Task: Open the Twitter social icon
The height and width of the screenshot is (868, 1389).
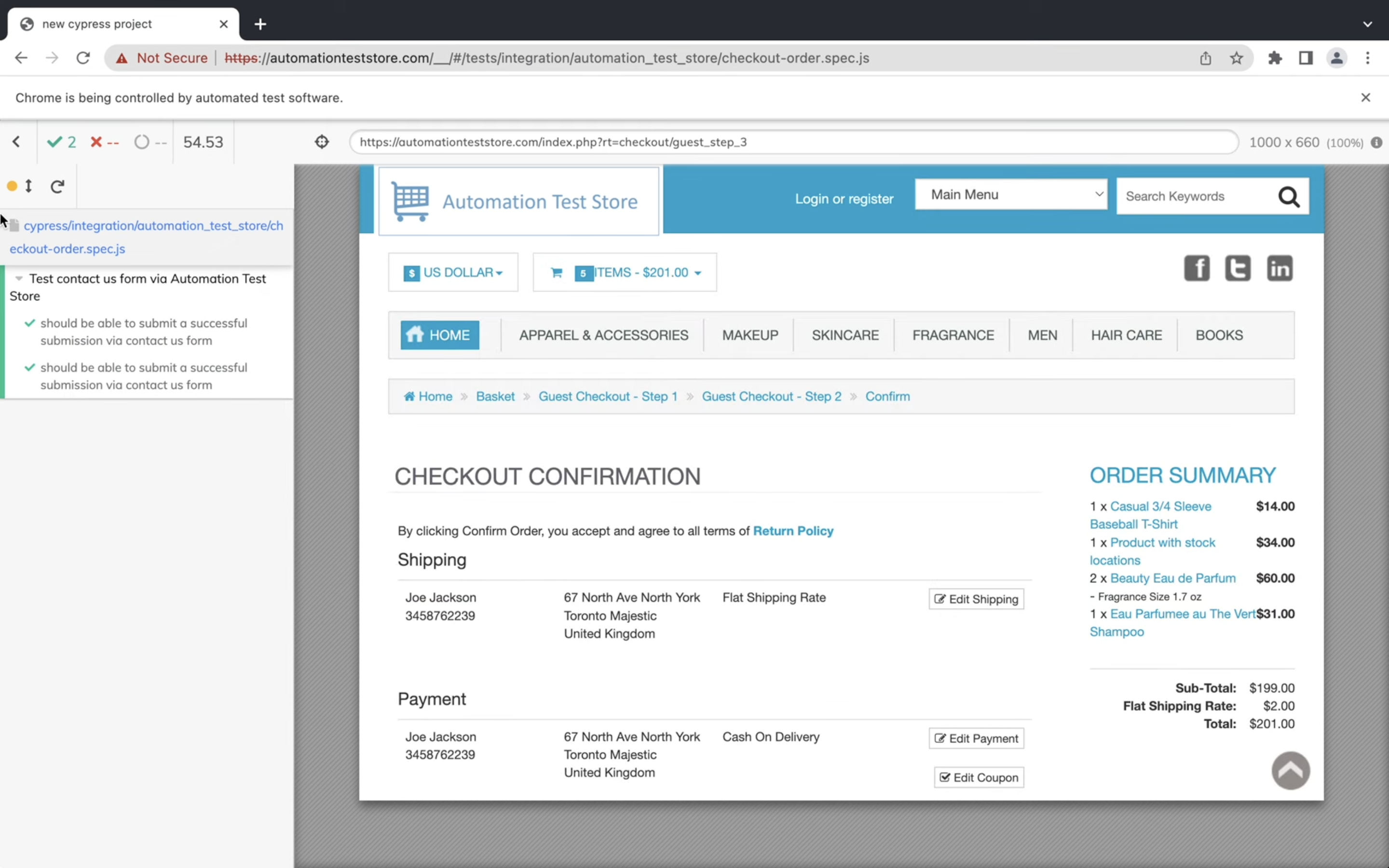Action: pos(1238,269)
